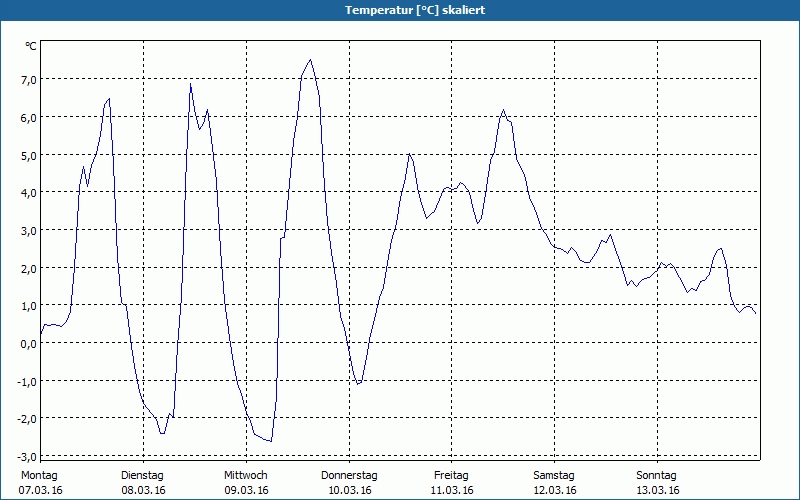Viewport: 800px width, 500px height.
Task: Click the 07.03.16 date label
Action: [40, 491]
